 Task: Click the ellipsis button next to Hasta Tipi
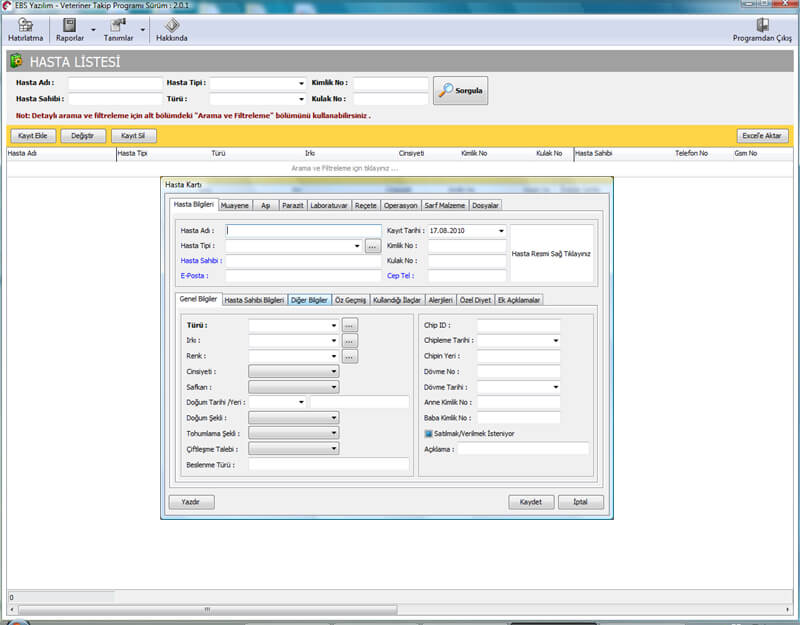pos(372,245)
